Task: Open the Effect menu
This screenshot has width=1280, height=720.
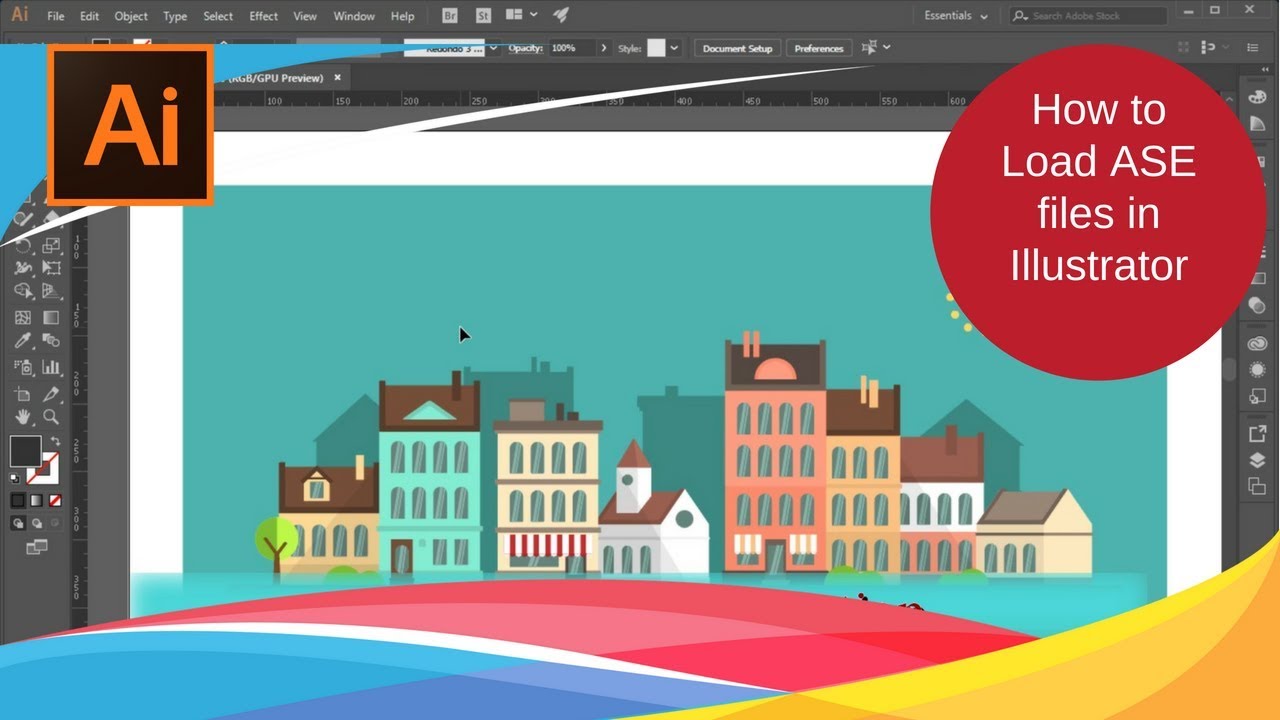Action: (264, 16)
